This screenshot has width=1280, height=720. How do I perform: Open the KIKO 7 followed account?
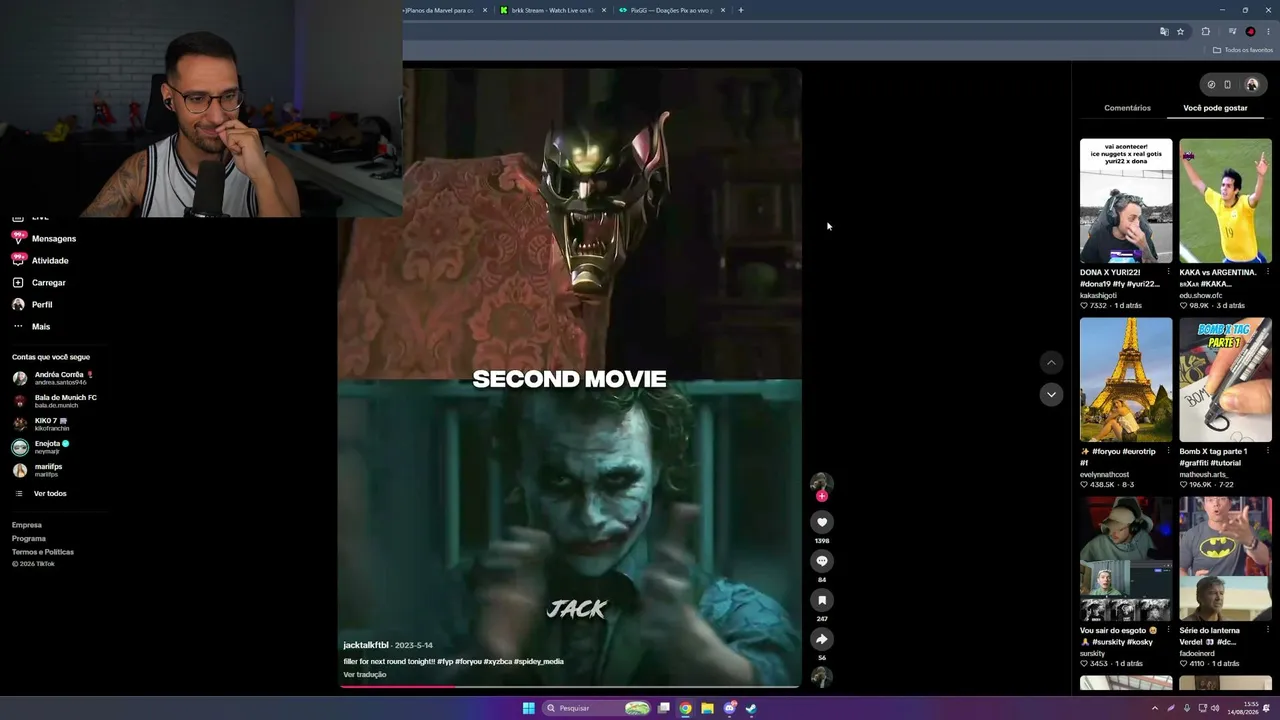pos(42,424)
